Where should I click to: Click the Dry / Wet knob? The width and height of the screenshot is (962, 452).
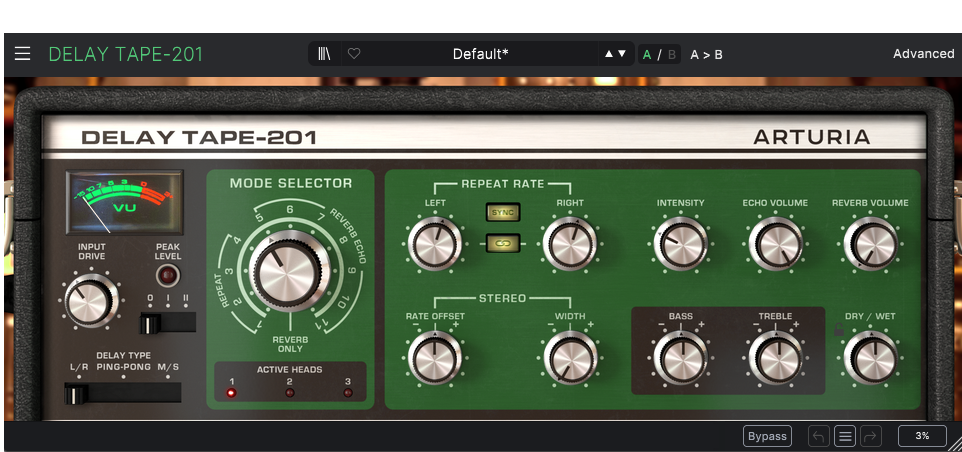click(x=871, y=358)
